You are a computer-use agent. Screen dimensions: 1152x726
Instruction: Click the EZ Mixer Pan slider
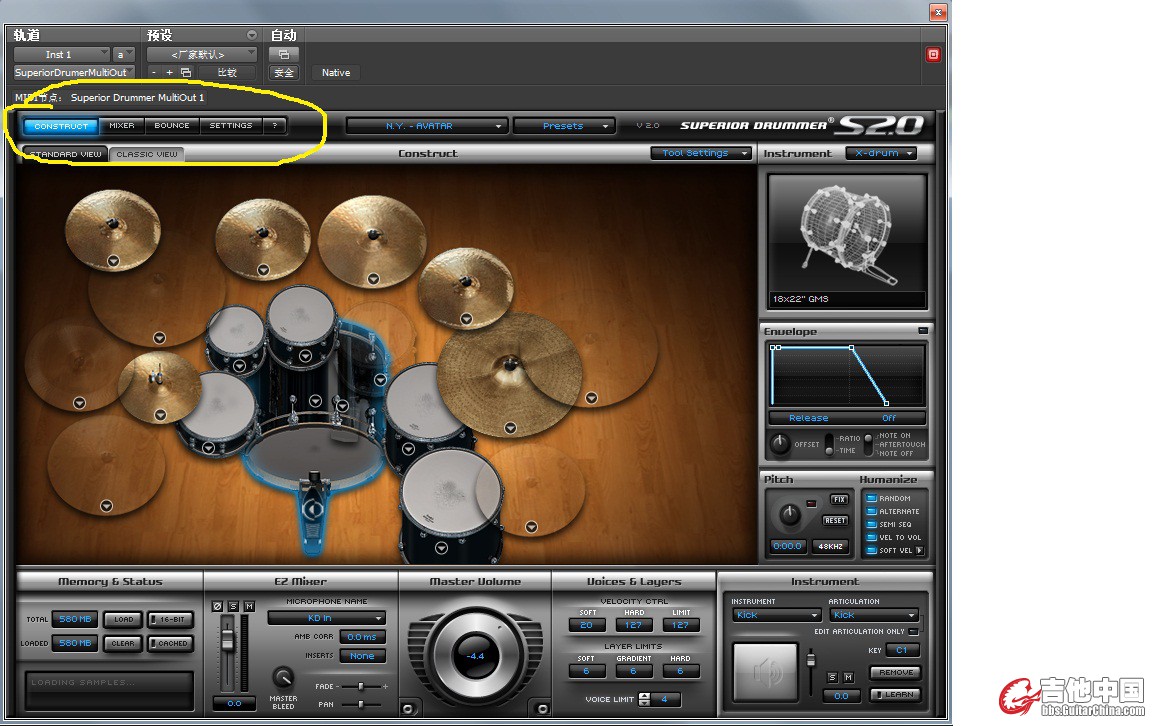360,704
